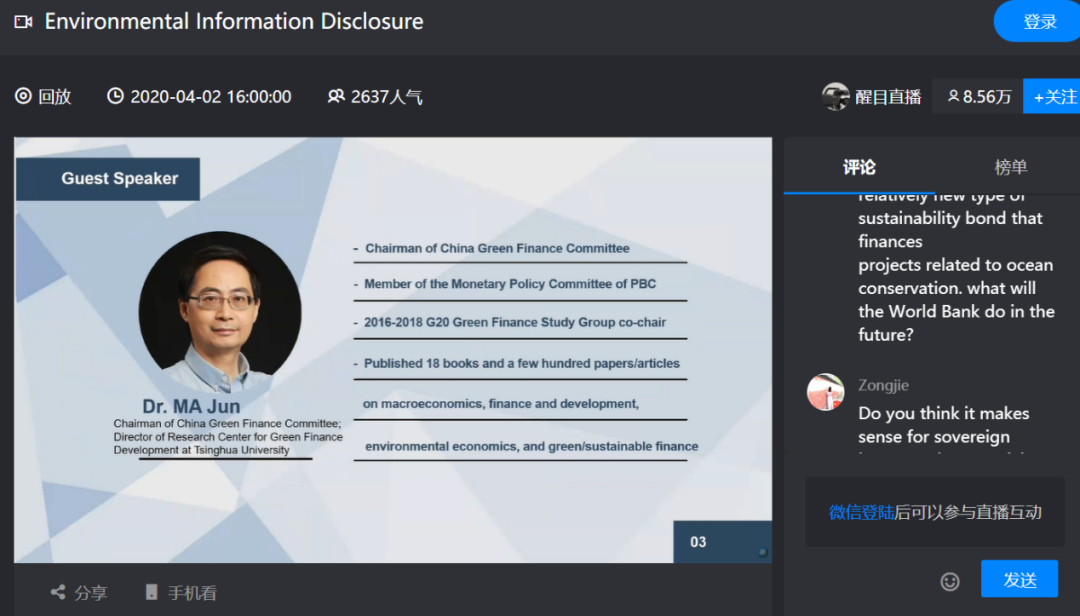Click the Environmental Information Disclosure title

click(x=234, y=21)
